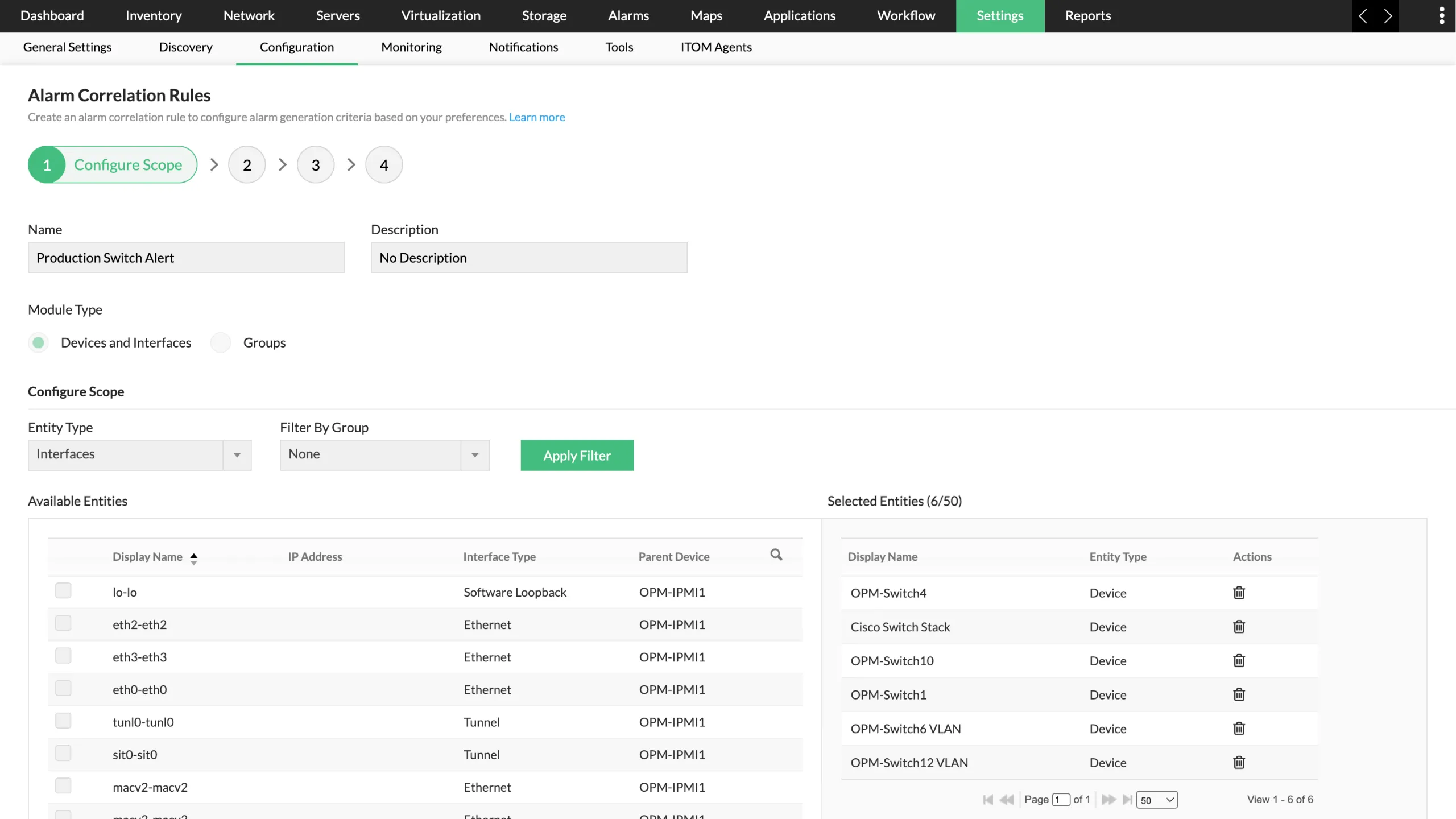Screen dimensions: 1456x819
Task: Open the Learn more link
Action: click(x=536, y=117)
